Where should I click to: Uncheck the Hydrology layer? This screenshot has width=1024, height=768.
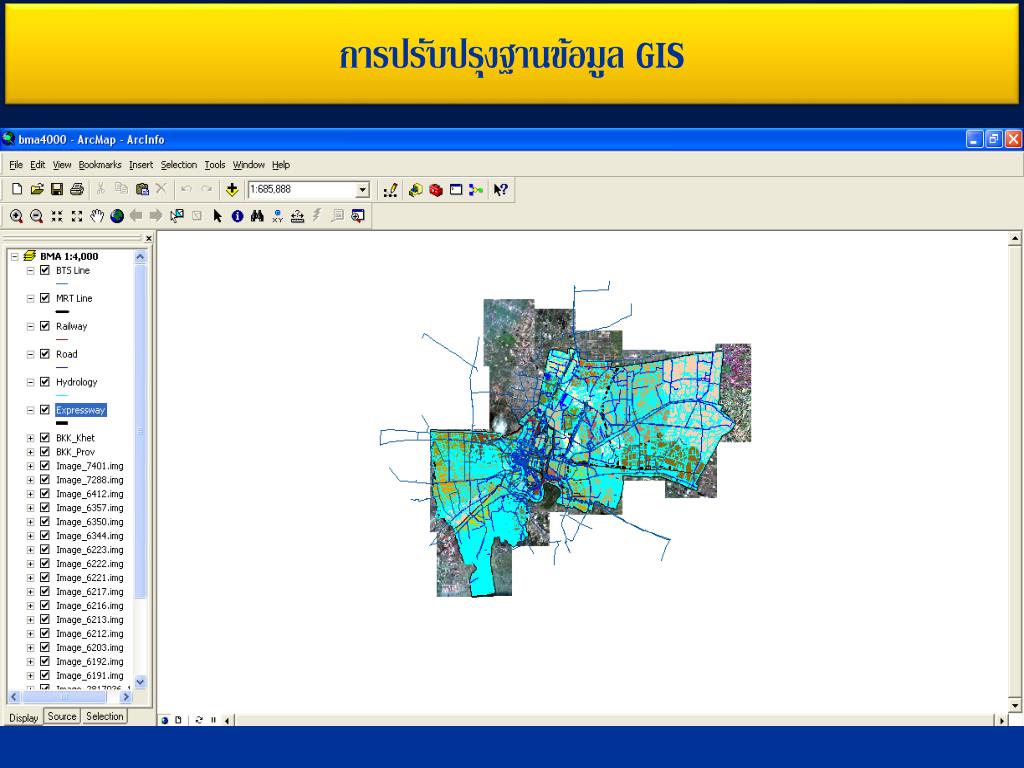click(x=45, y=382)
